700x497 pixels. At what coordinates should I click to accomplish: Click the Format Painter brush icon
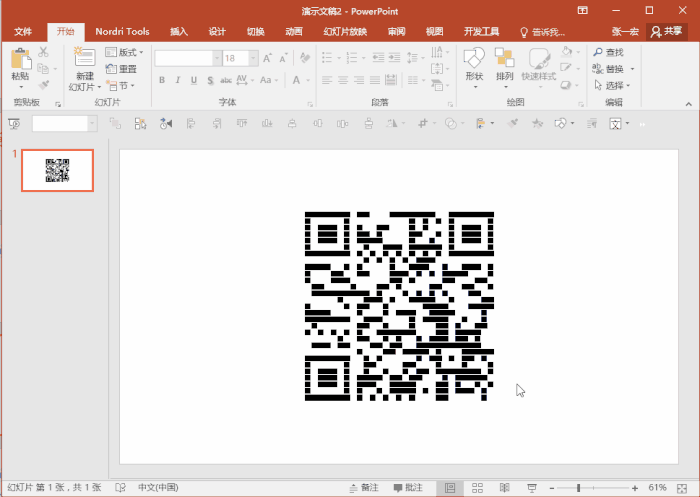click(43, 85)
